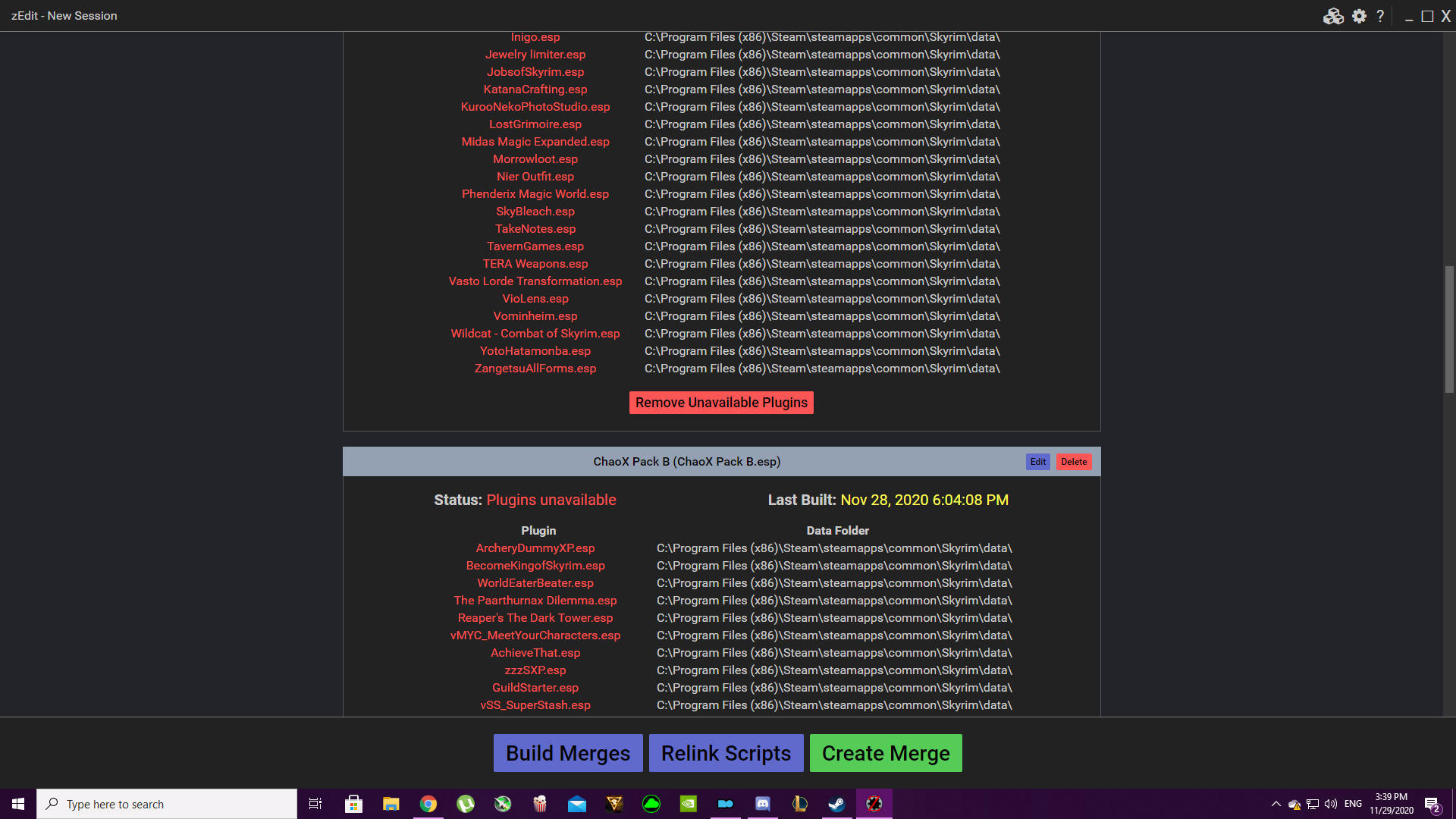The image size is (1456, 819).
Task: Select Phenderix Magic World.esp plugin
Action: pyautogui.click(x=535, y=194)
